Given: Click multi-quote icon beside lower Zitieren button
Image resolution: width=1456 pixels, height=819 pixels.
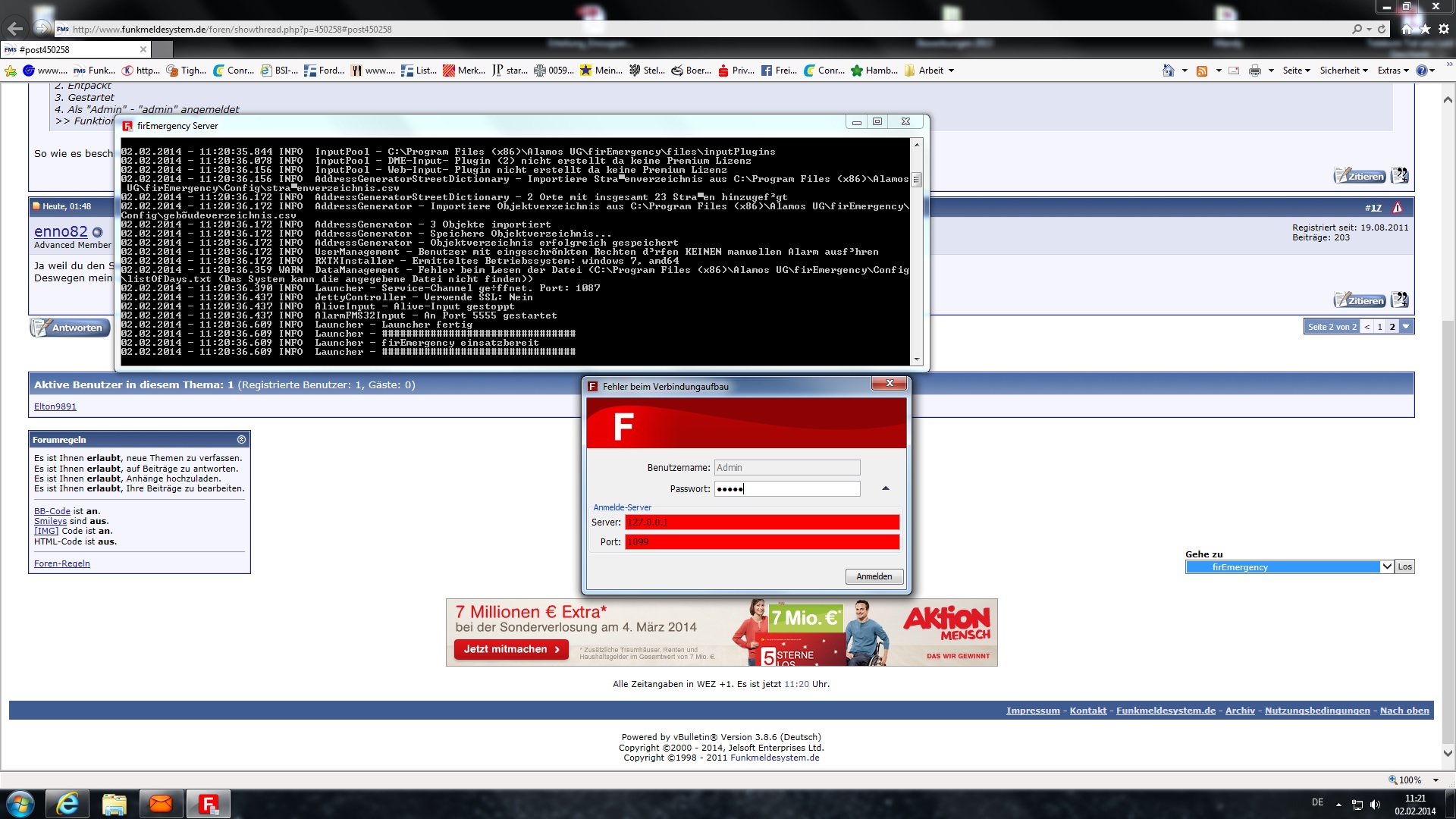Looking at the screenshot, I should tap(1400, 300).
